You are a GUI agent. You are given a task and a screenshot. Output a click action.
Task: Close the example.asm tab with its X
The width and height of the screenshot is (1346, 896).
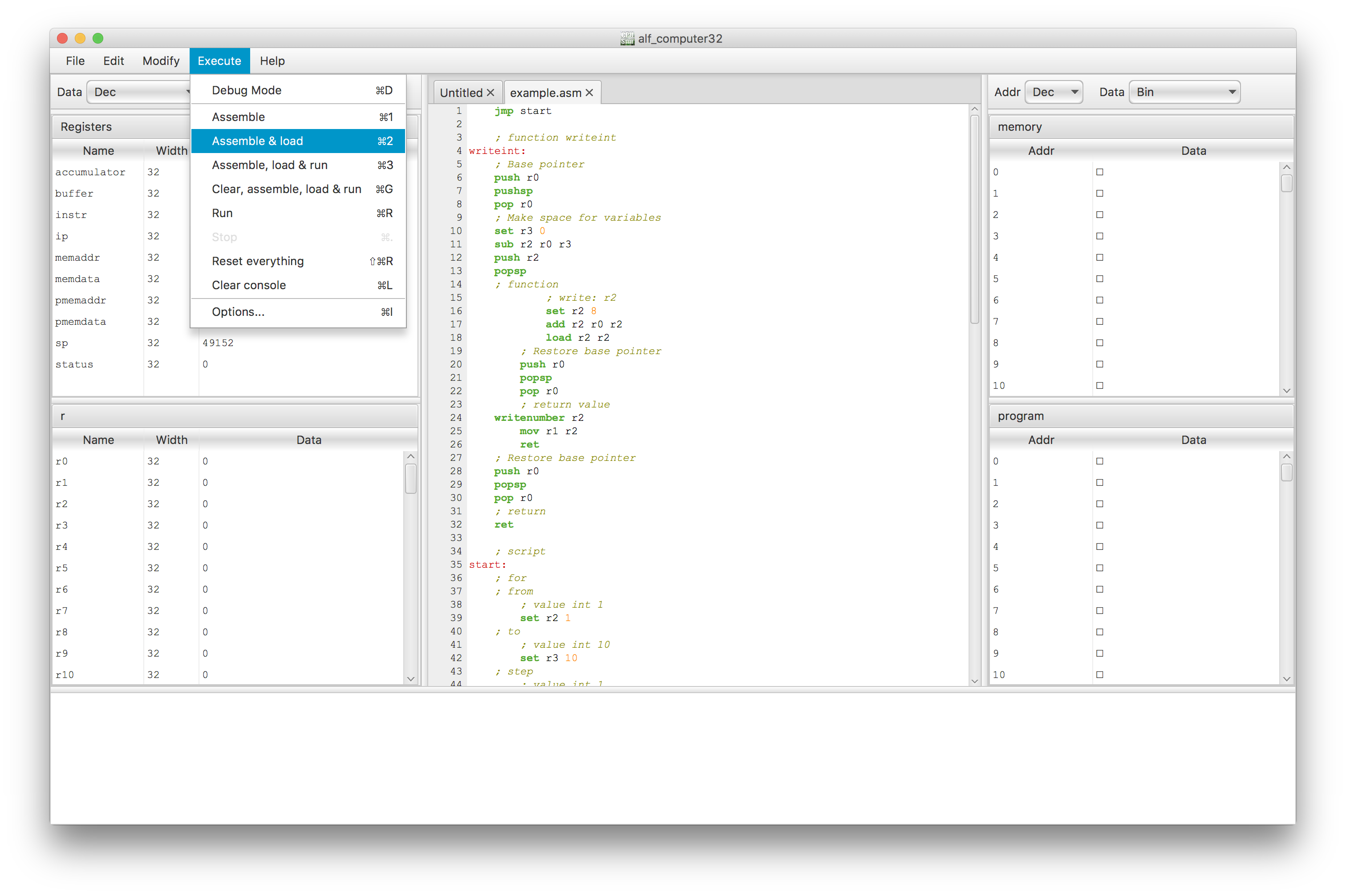[589, 93]
